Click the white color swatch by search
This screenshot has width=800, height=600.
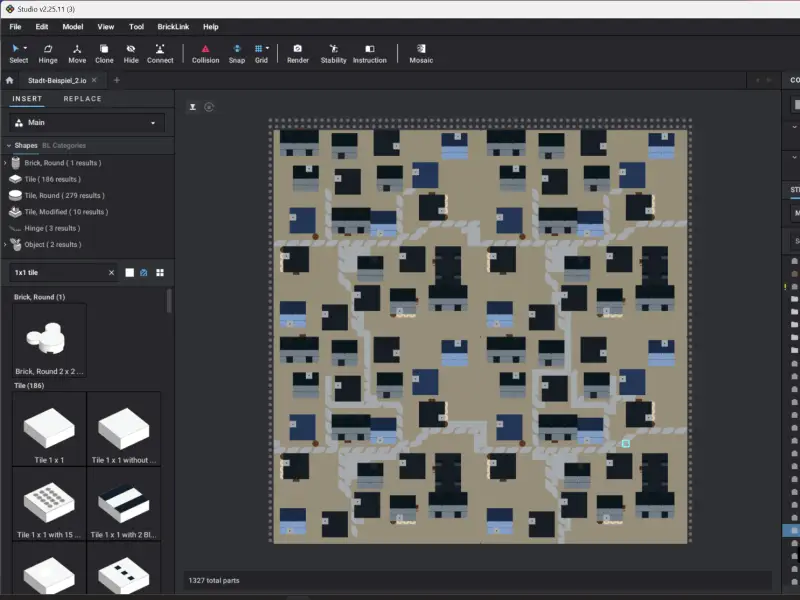129,273
